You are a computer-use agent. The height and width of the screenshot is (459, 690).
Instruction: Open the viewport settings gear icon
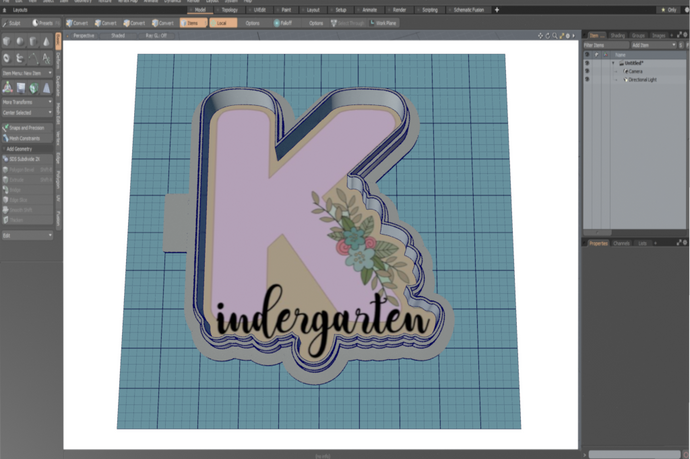tap(567, 36)
